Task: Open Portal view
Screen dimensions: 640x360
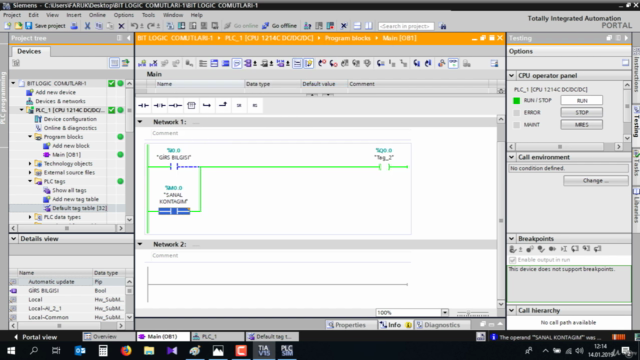Action: pos(36,337)
